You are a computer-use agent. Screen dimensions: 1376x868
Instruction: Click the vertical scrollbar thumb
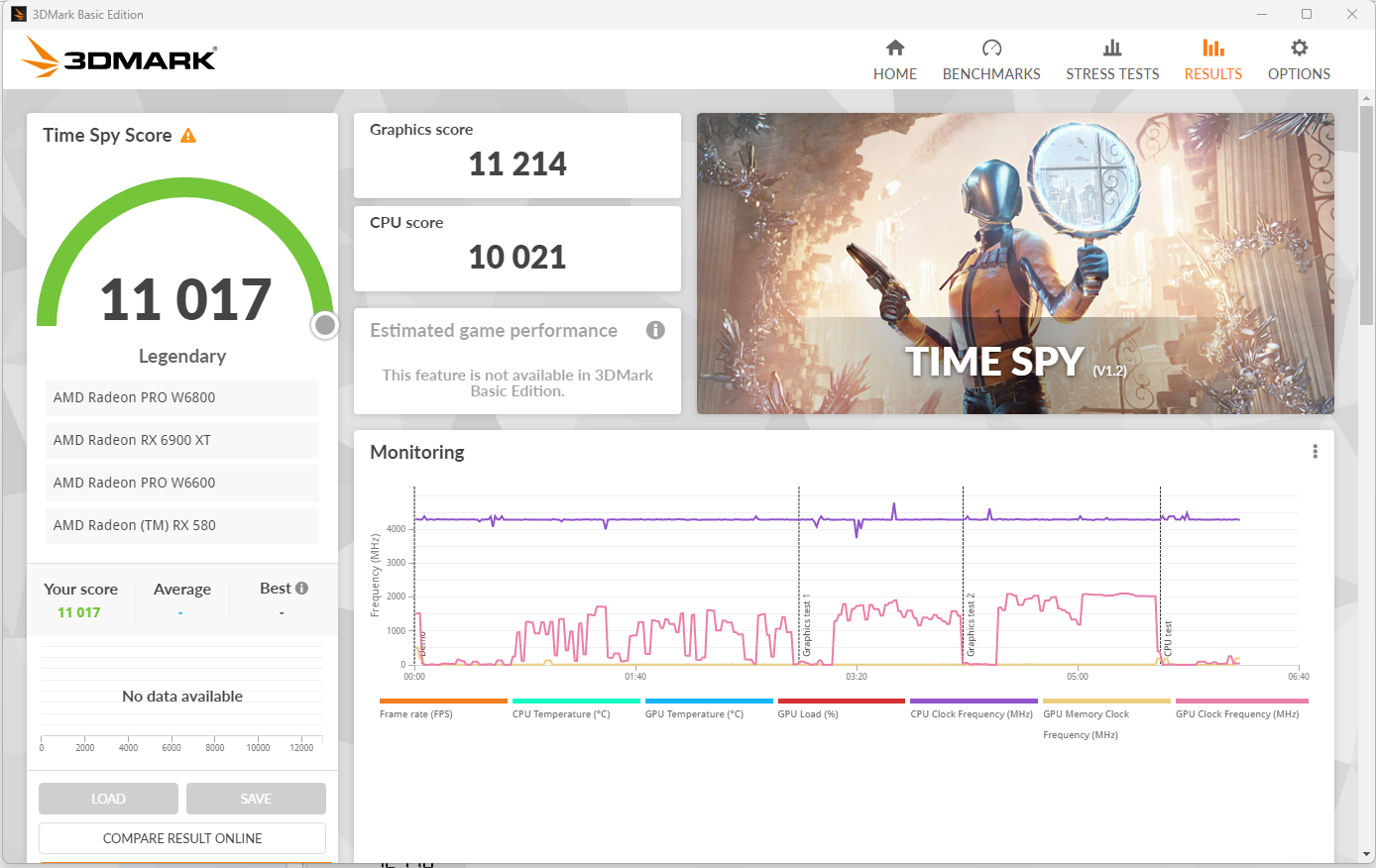pos(1366,214)
